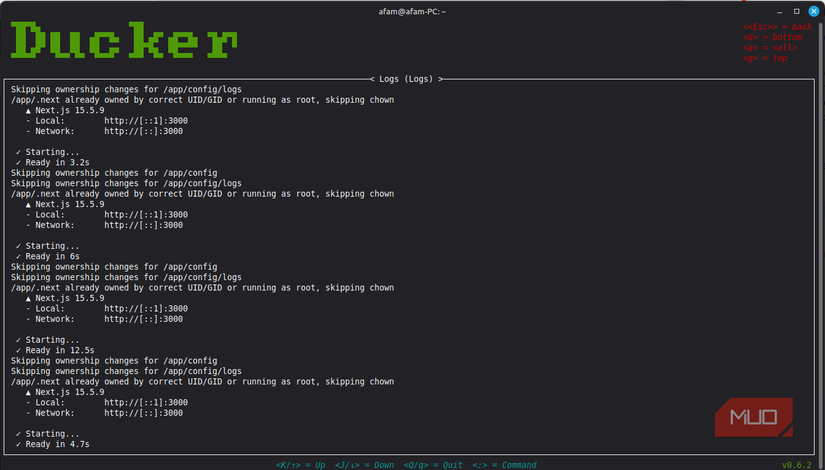
Task: Click the '<g> = top' key hint
Action: 765,58
